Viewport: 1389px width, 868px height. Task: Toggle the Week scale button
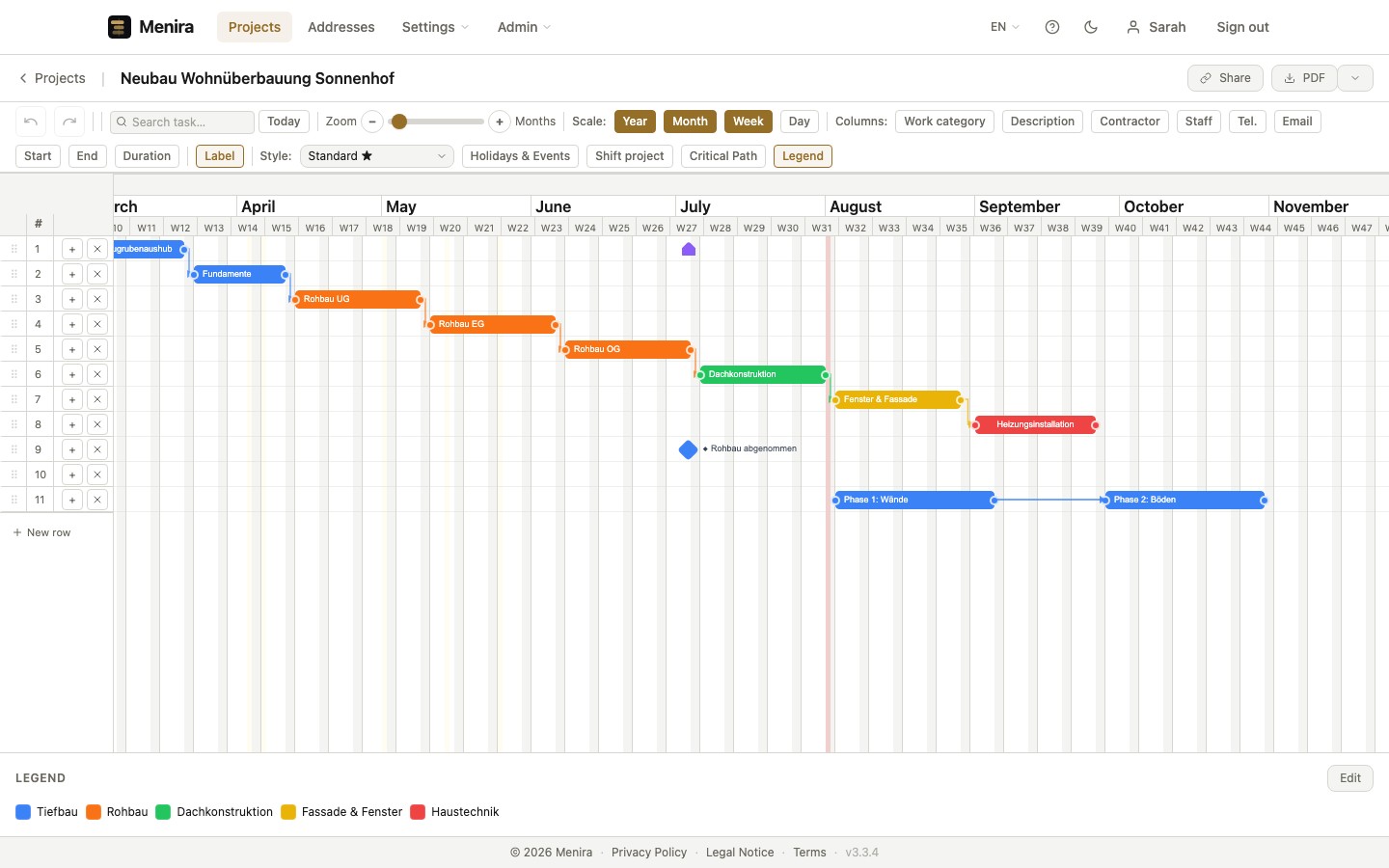coord(749,122)
